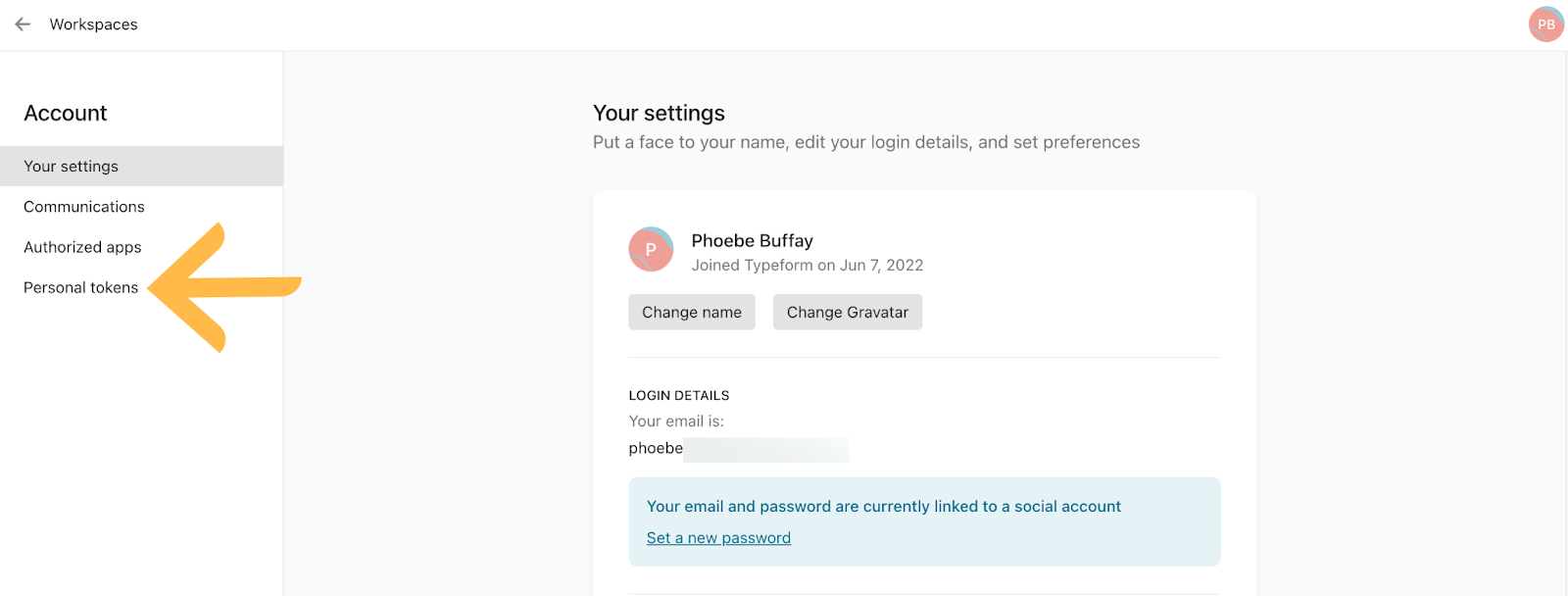Click Set a new password link
Screen dimensions: 1568x596
tap(718, 537)
